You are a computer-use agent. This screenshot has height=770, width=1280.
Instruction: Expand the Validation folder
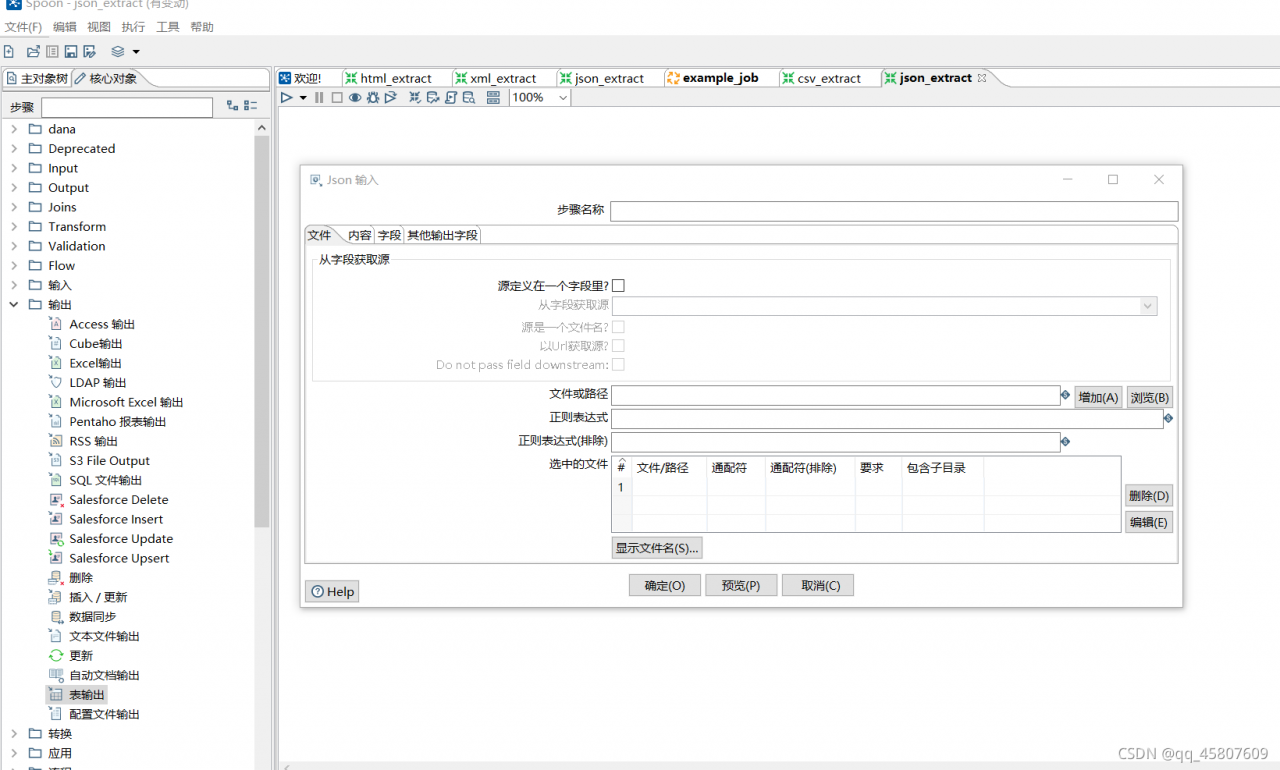point(14,246)
